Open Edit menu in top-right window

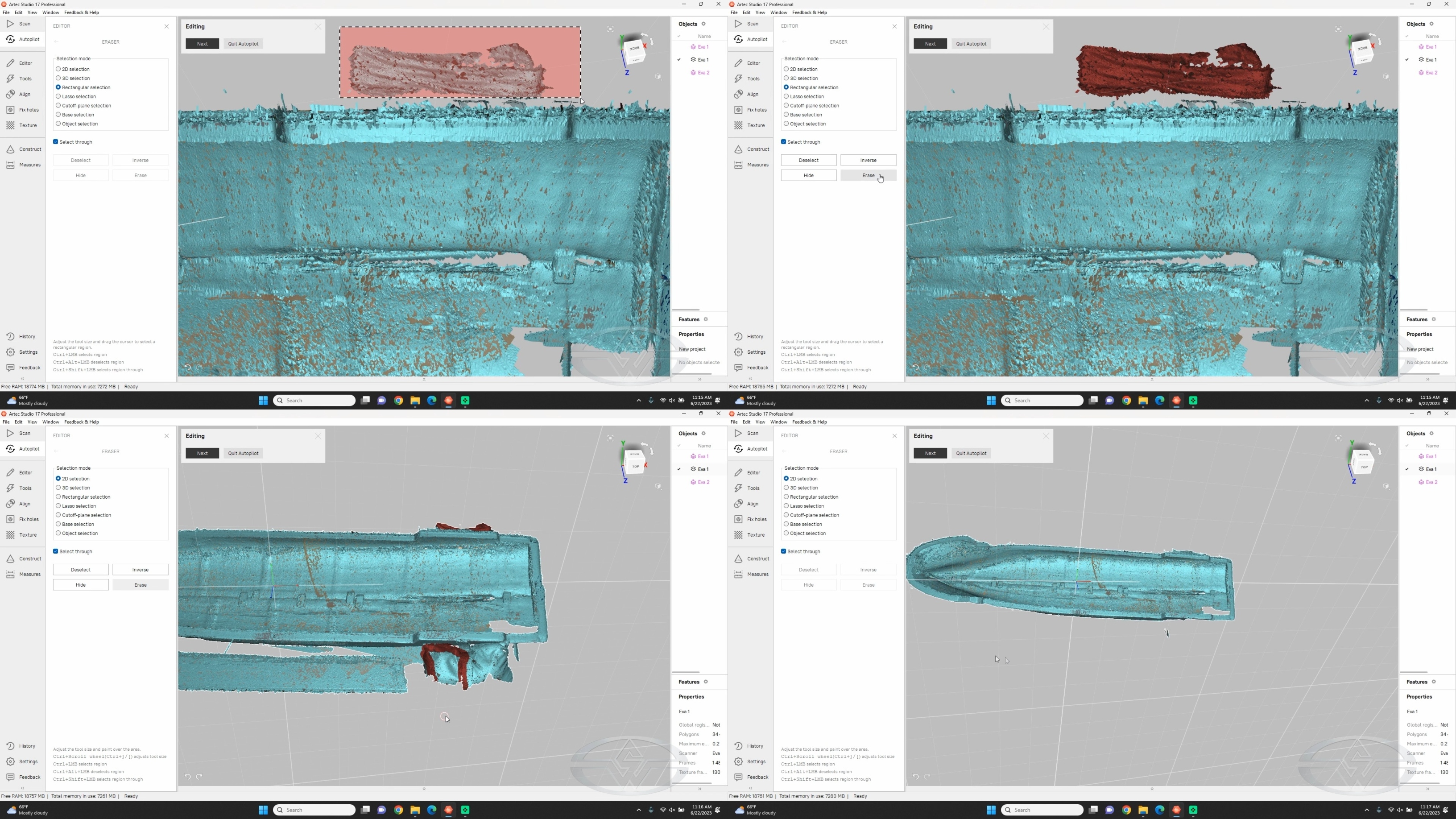(x=747, y=12)
